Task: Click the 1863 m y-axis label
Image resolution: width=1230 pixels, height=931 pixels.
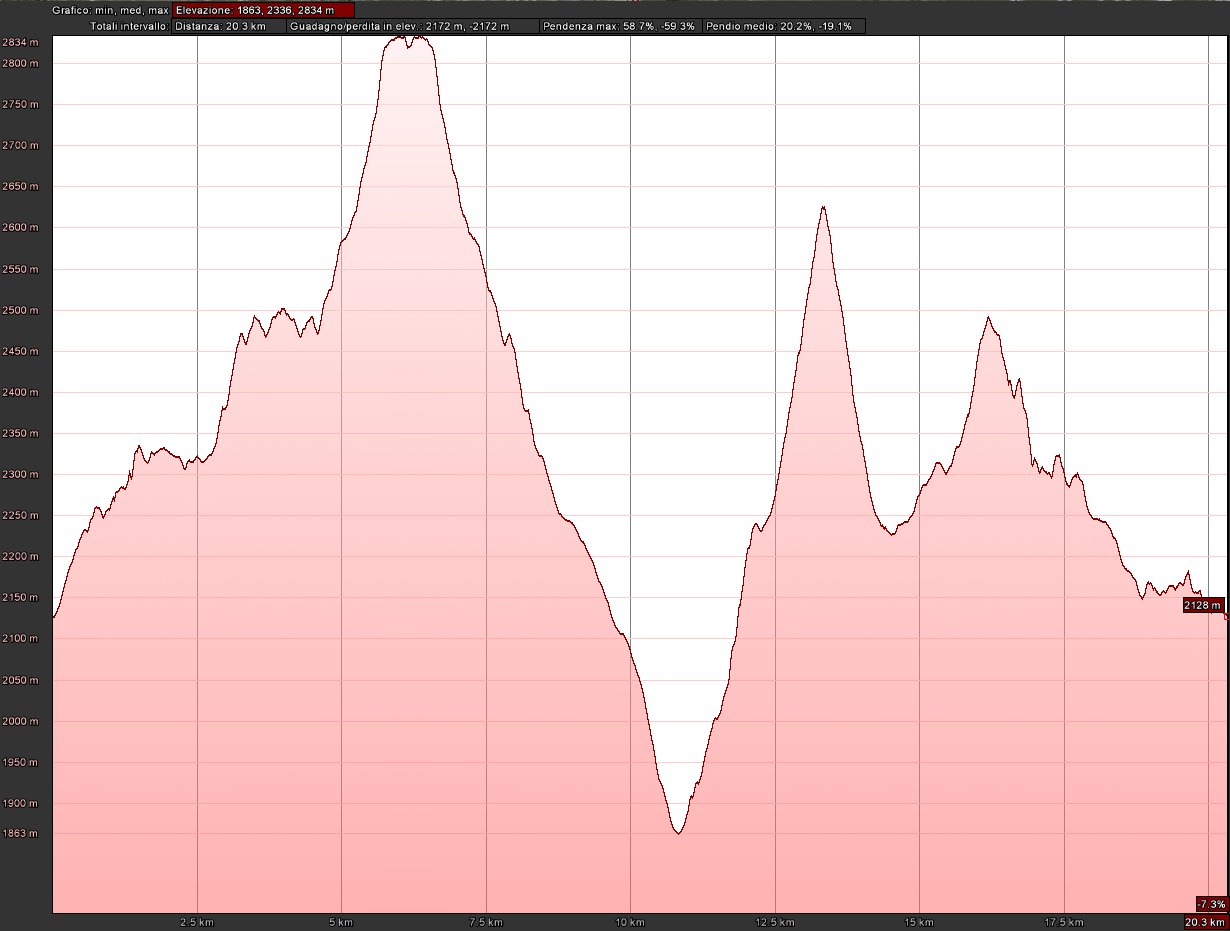Action: 20,833
